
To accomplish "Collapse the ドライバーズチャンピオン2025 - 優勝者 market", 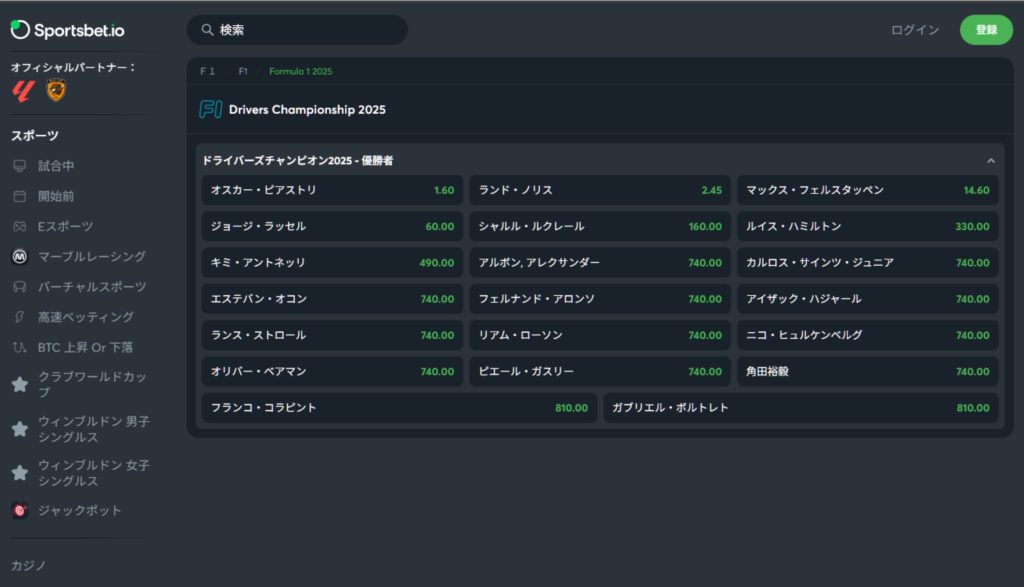I will pos(991,161).
